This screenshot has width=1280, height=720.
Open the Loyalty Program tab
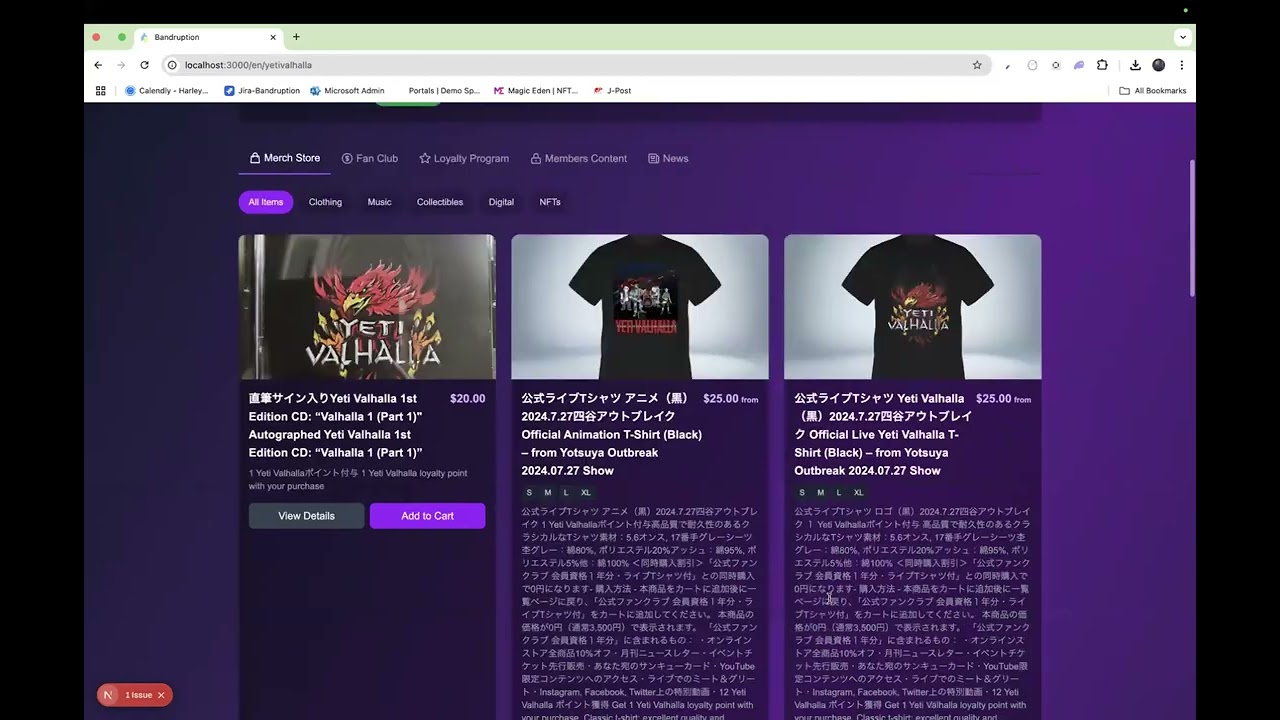pyautogui.click(x=464, y=158)
